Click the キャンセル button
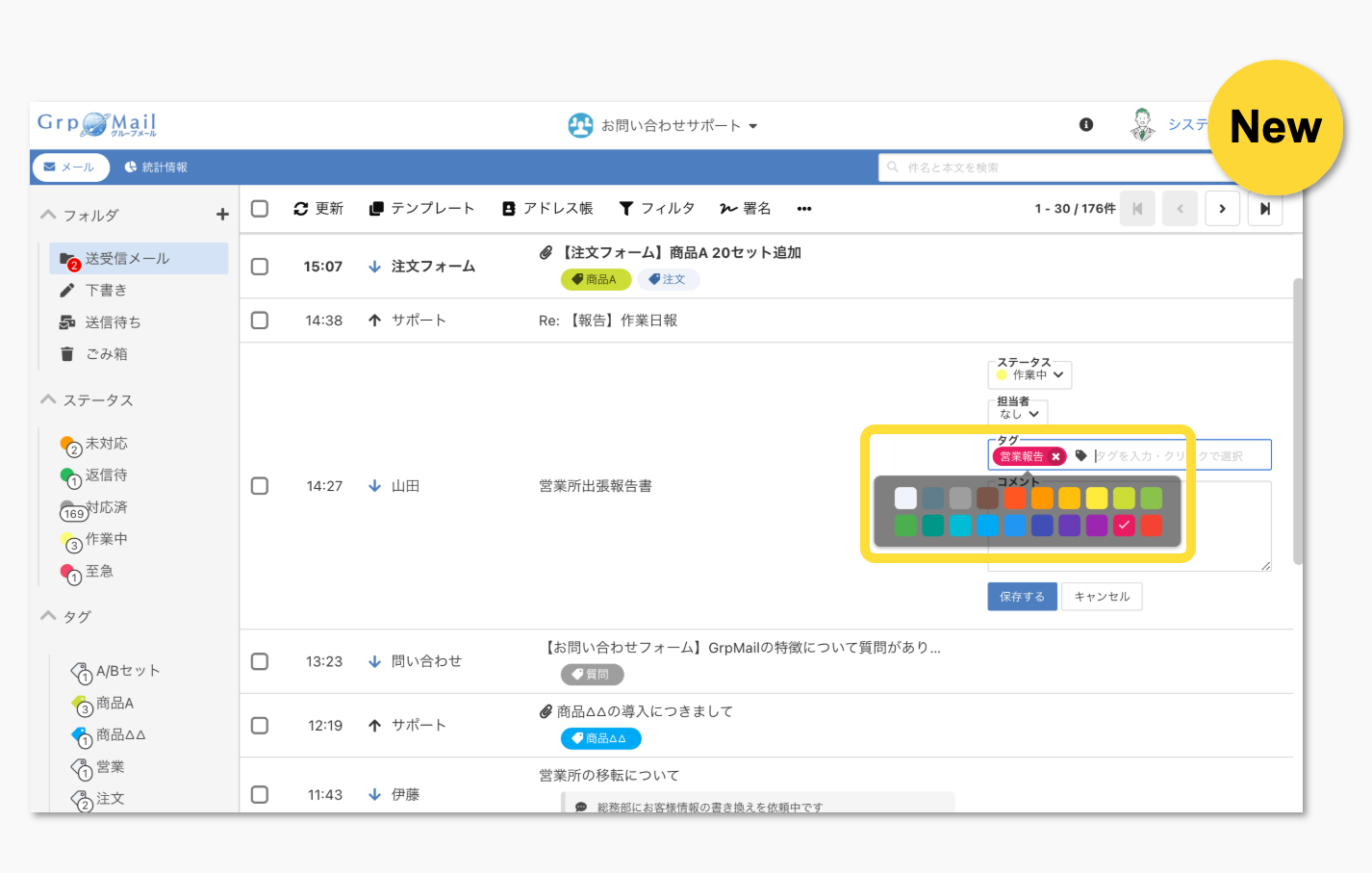Viewport: 1372px width, 873px height. 1102,597
